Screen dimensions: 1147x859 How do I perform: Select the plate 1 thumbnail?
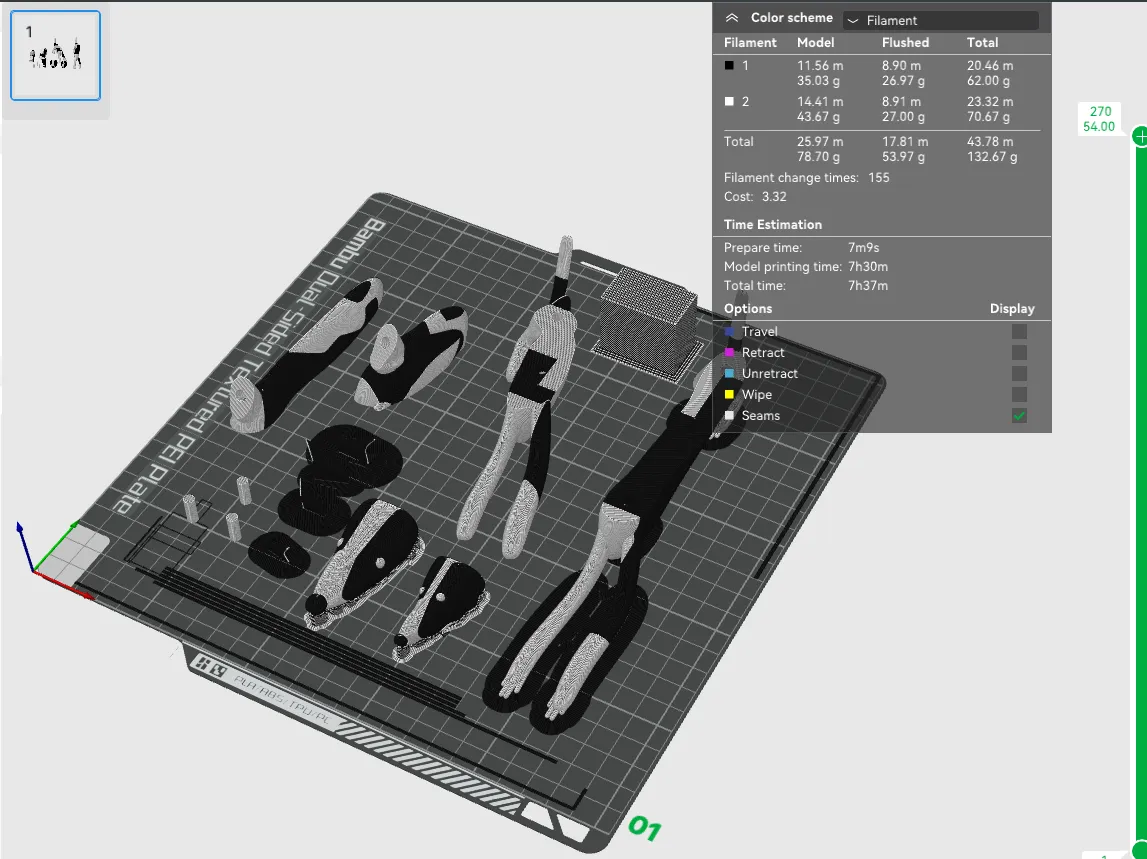point(55,55)
